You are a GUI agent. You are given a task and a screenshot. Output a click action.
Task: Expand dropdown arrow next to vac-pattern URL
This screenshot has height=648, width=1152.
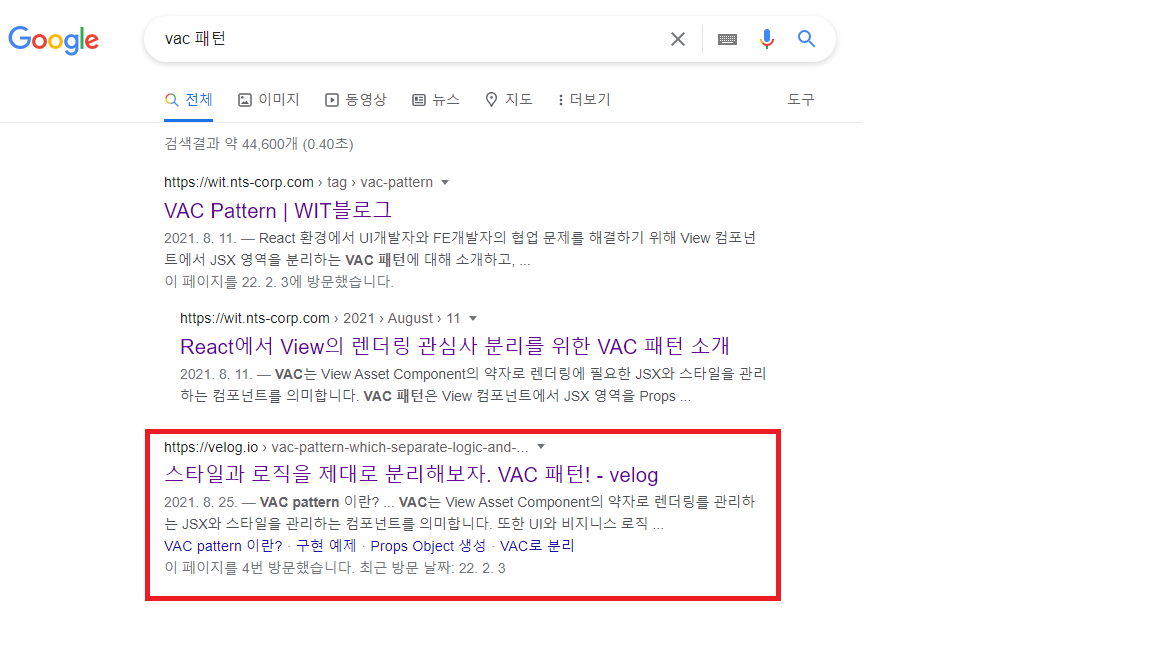[x=444, y=182]
